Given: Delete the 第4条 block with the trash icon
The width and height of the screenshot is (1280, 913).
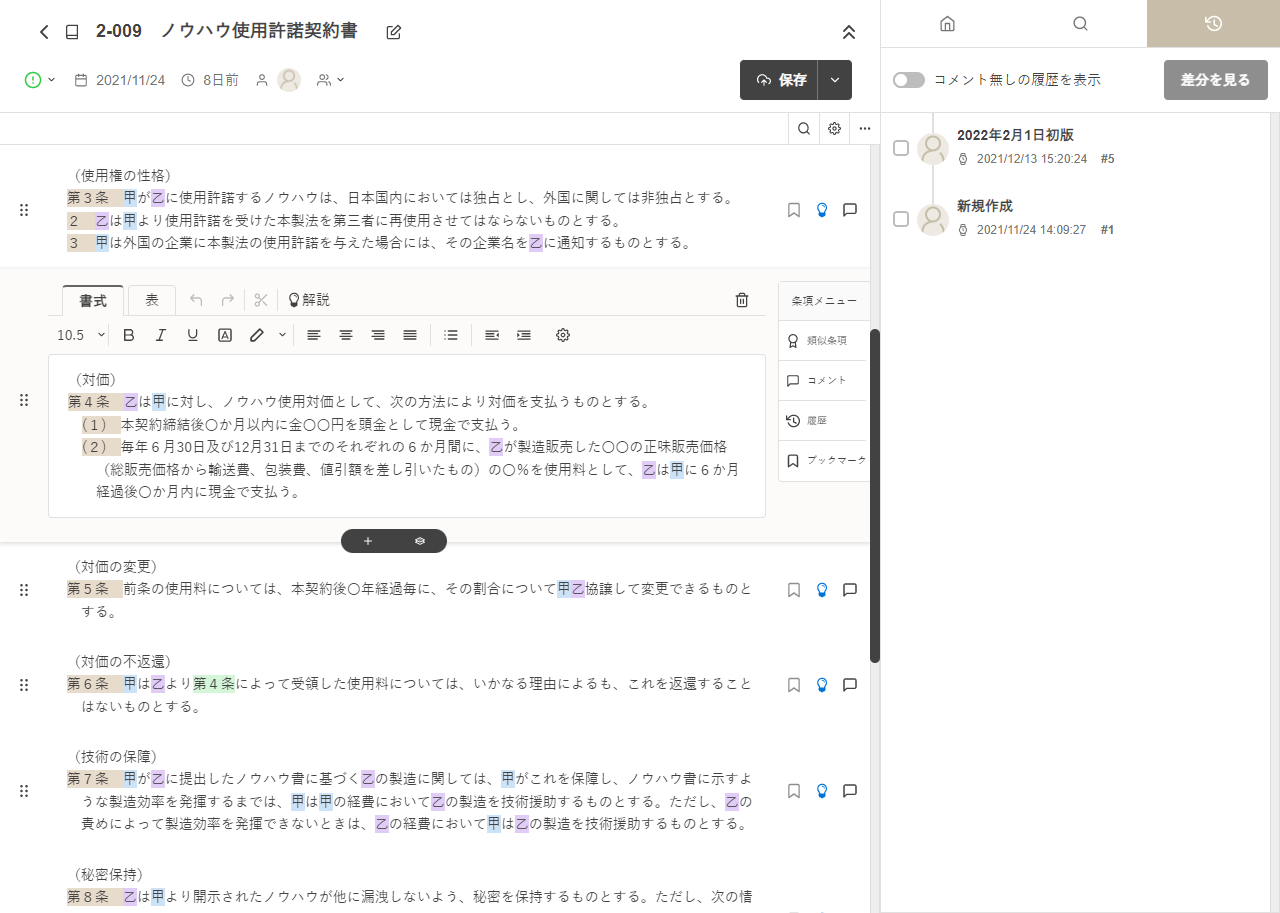Looking at the screenshot, I should point(741,299).
